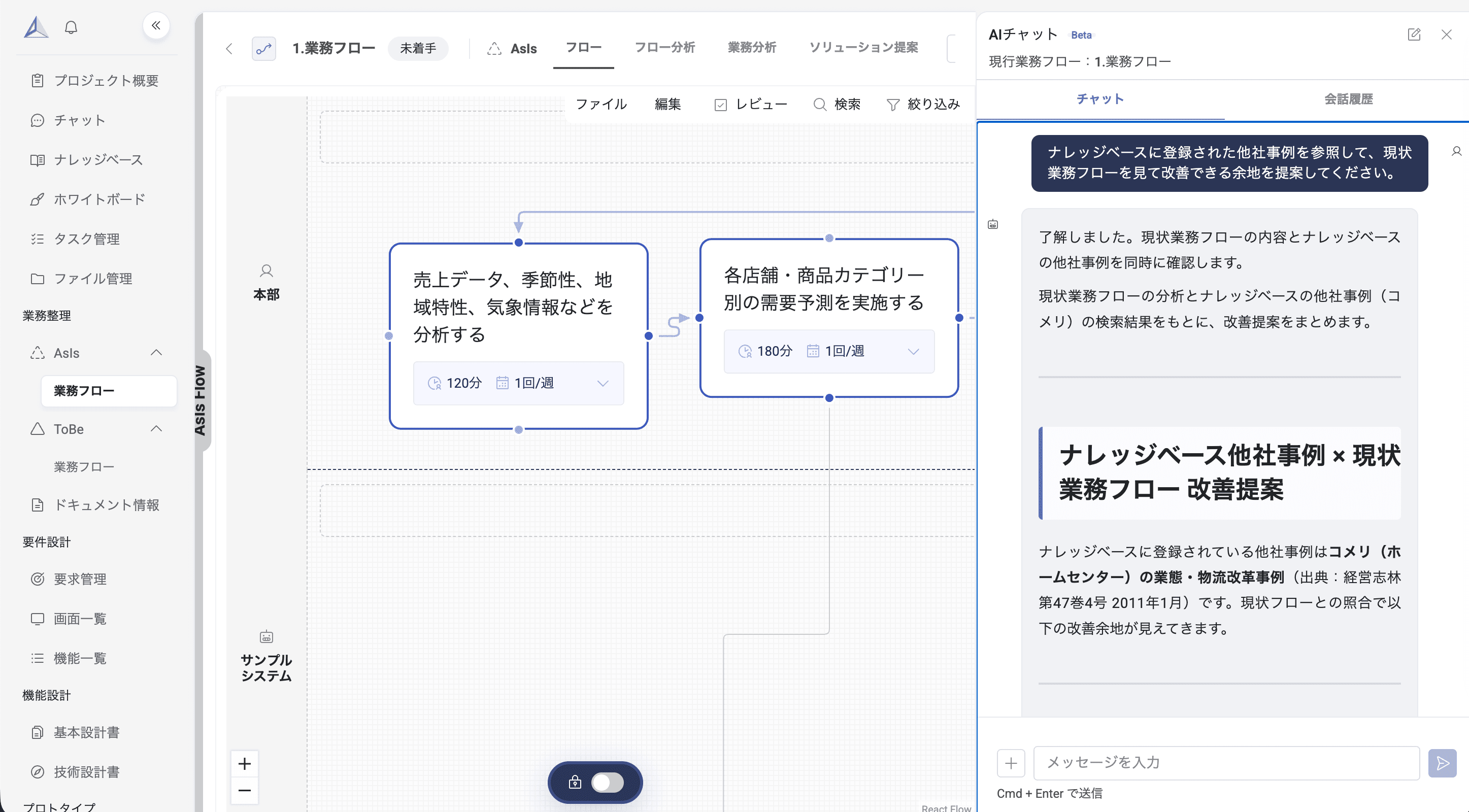1469x812 pixels.
Task: Switch to the フロー tab
Action: pyautogui.click(x=583, y=47)
